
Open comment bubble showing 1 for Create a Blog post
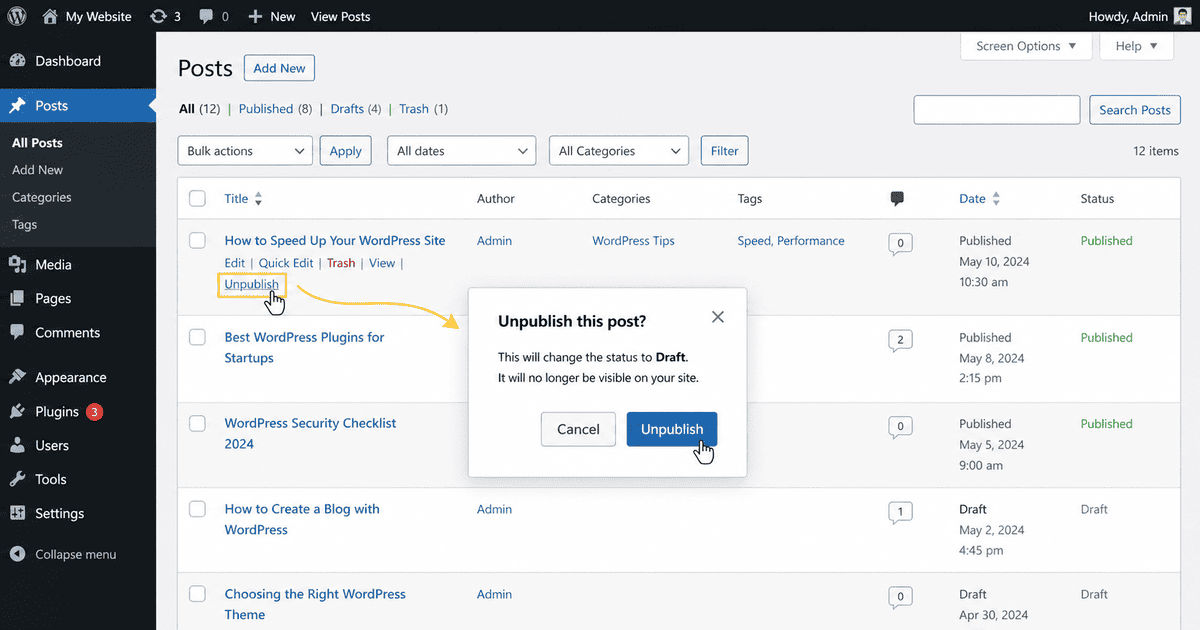coord(900,513)
